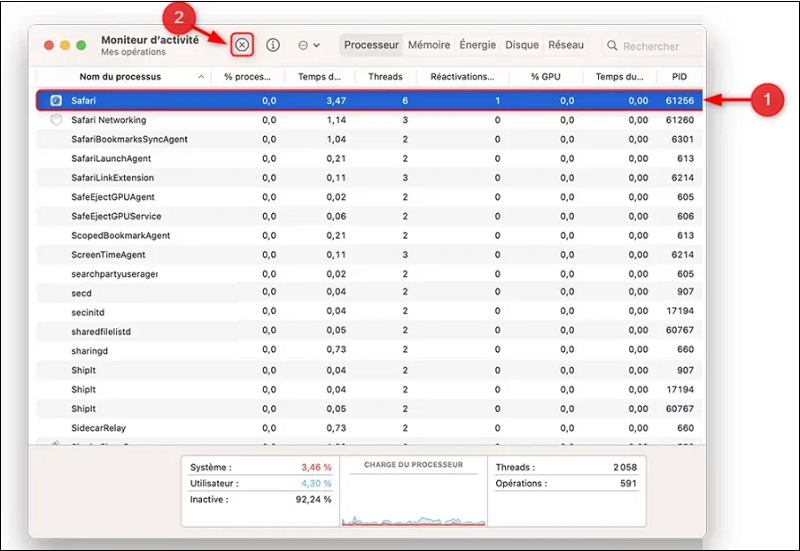The width and height of the screenshot is (800, 551).
Task: Toggle sort arrow on Nom du processus header
Action: (x=201, y=77)
